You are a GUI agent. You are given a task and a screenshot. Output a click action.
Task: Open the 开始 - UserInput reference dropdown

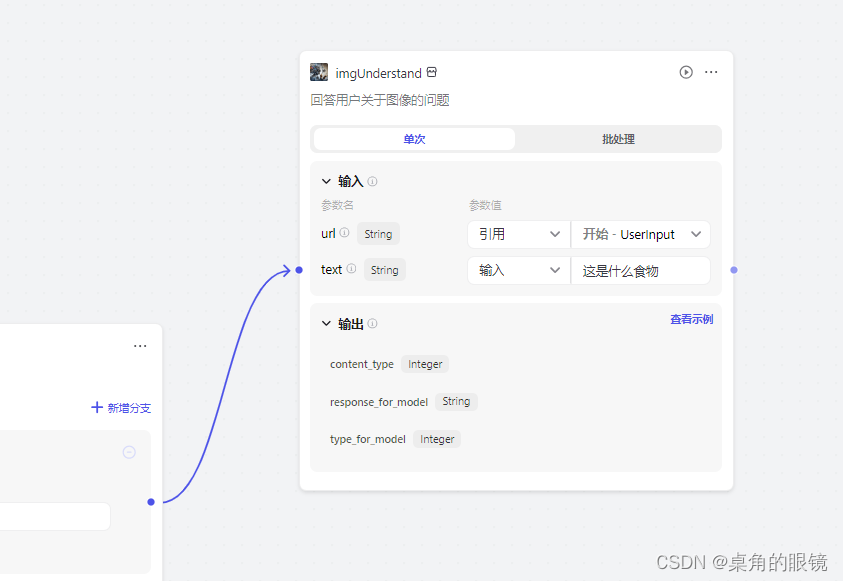pyautogui.click(x=641, y=234)
